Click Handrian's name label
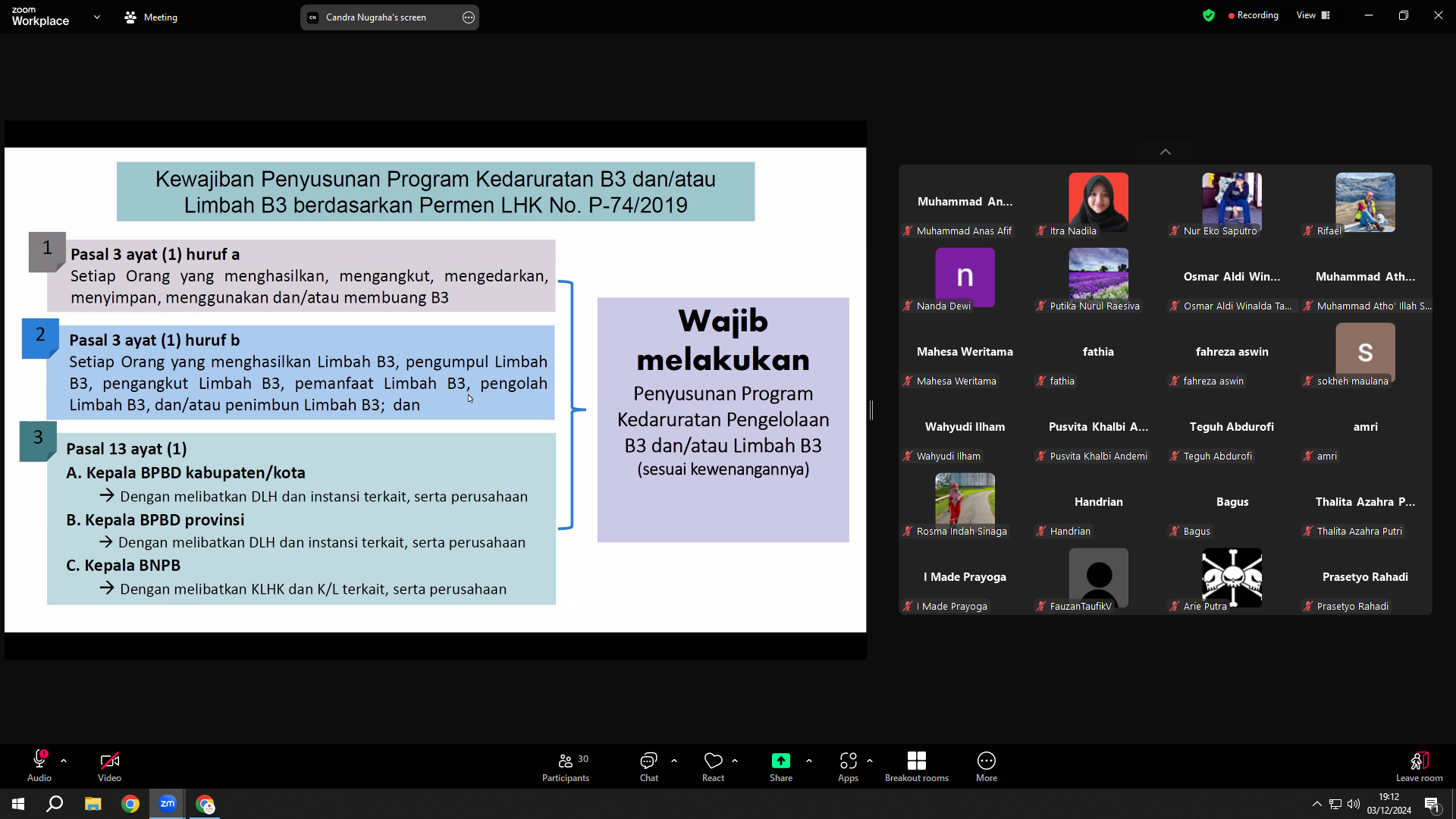Image resolution: width=1456 pixels, height=819 pixels. [x=1070, y=531]
